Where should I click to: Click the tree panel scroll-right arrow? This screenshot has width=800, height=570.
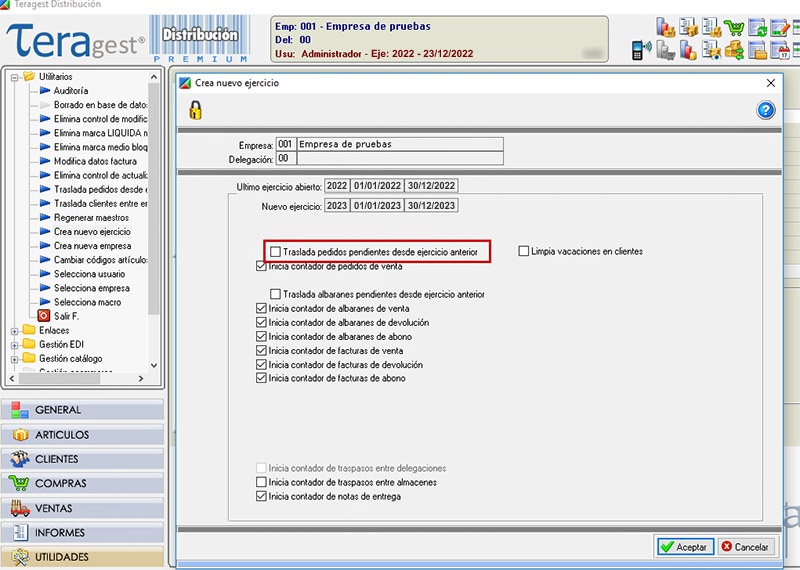141,379
